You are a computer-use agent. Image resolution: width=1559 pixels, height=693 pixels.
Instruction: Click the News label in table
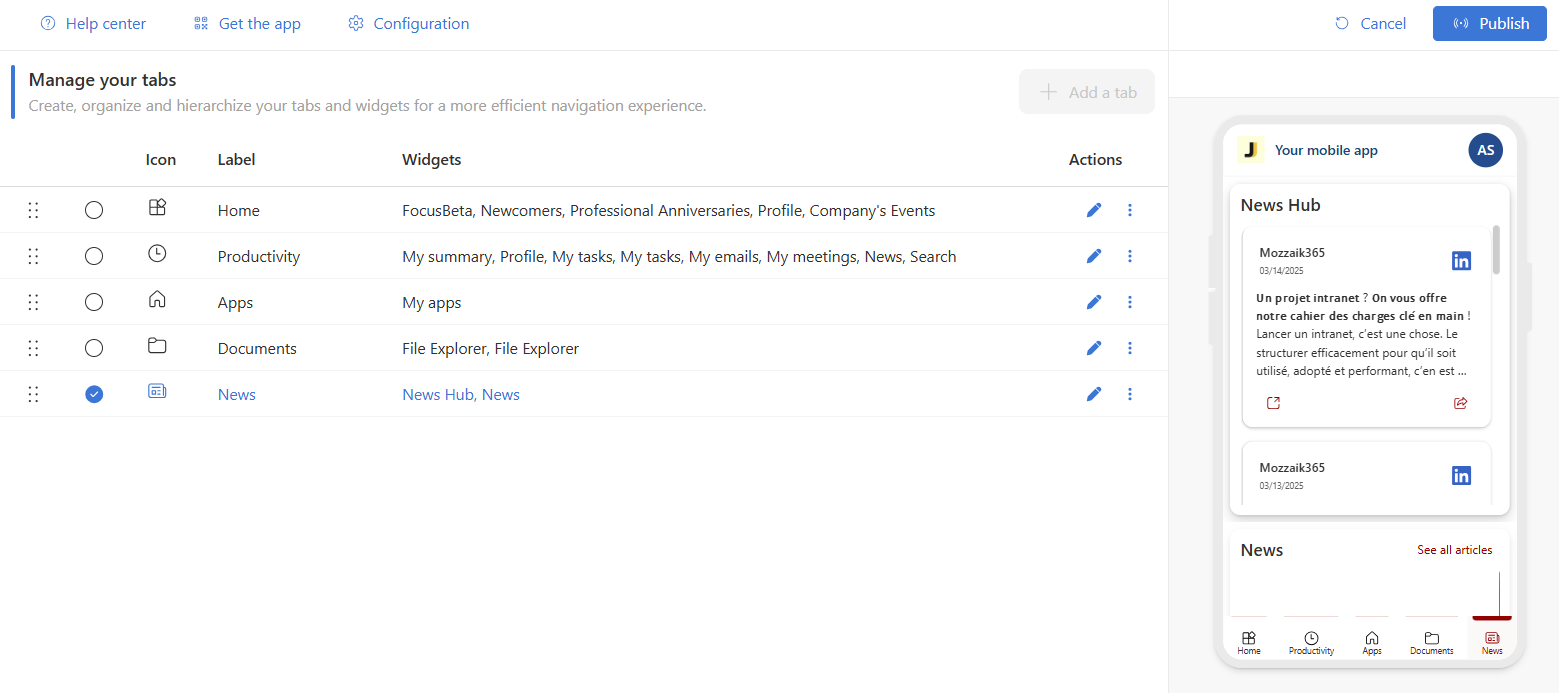click(237, 394)
